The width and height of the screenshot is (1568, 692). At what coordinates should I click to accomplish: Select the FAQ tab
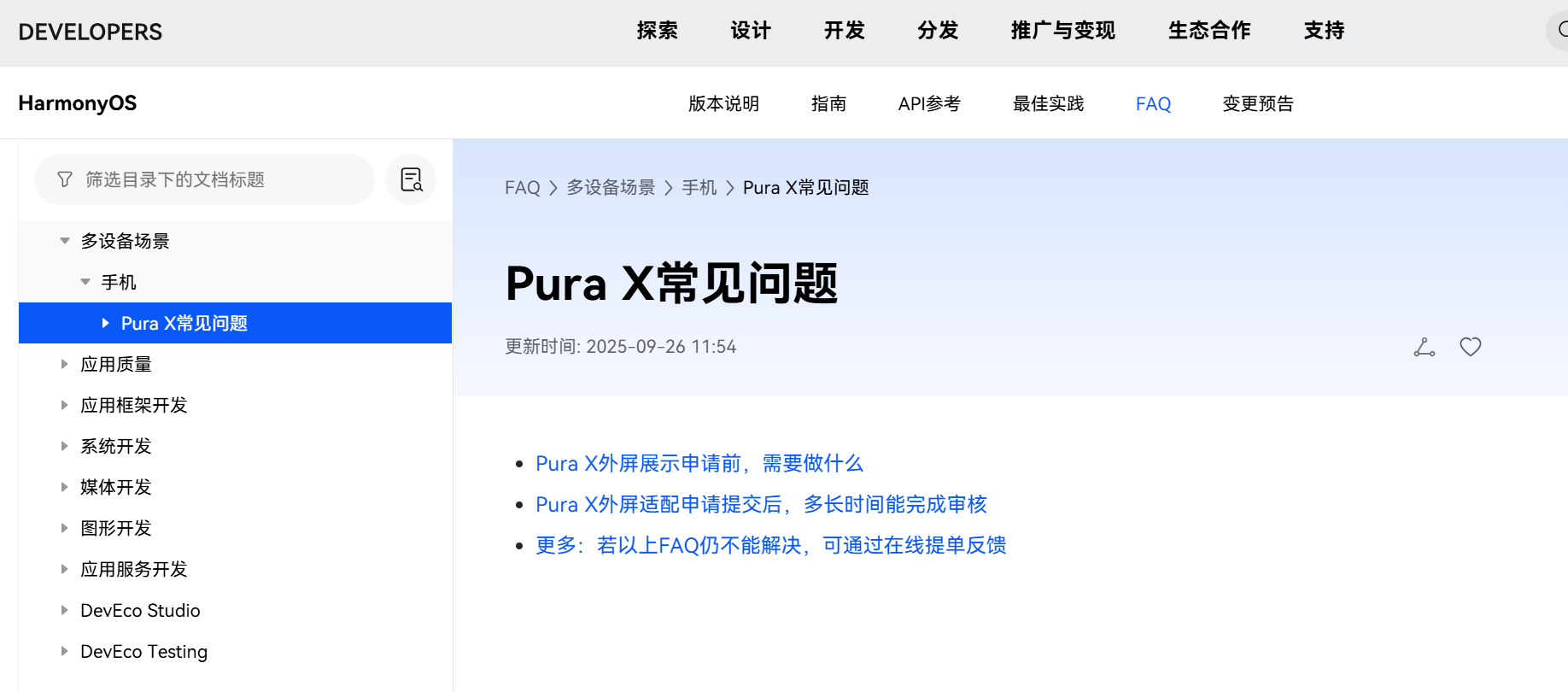pos(1153,103)
